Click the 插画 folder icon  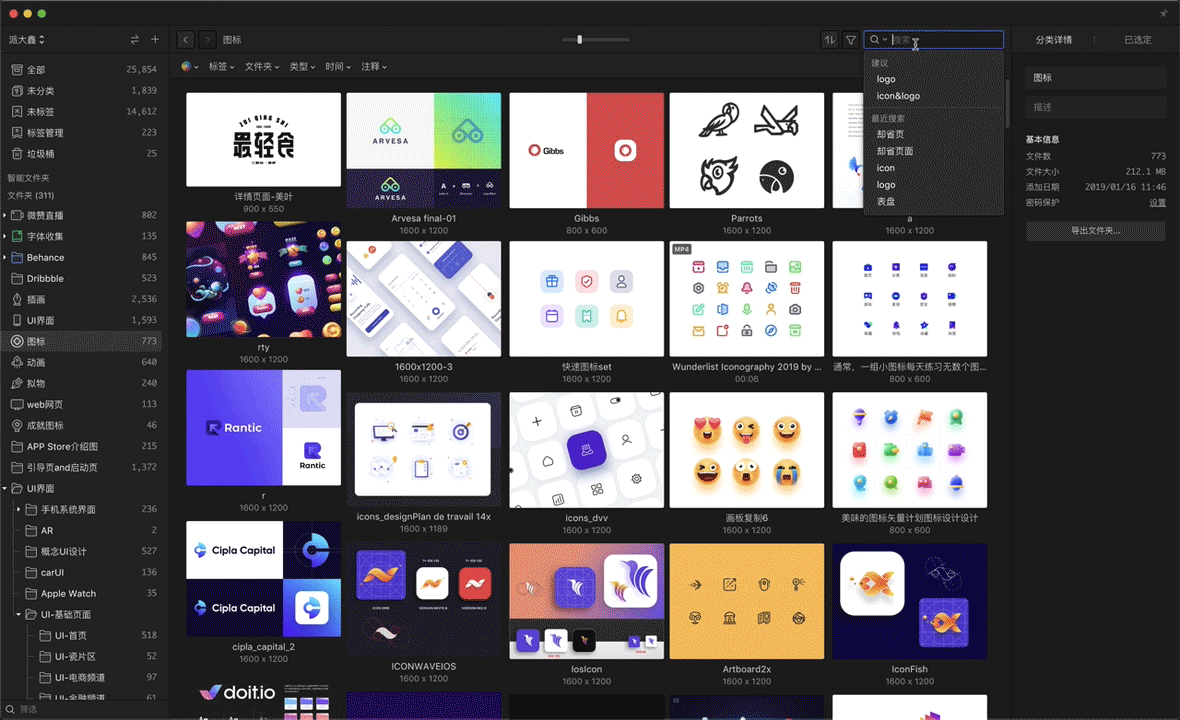pos(17,299)
